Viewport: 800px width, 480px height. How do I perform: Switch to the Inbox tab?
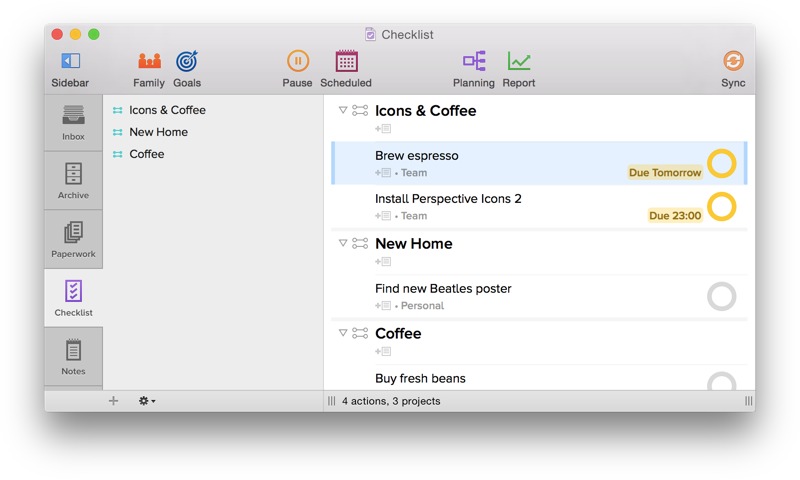click(x=73, y=122)
